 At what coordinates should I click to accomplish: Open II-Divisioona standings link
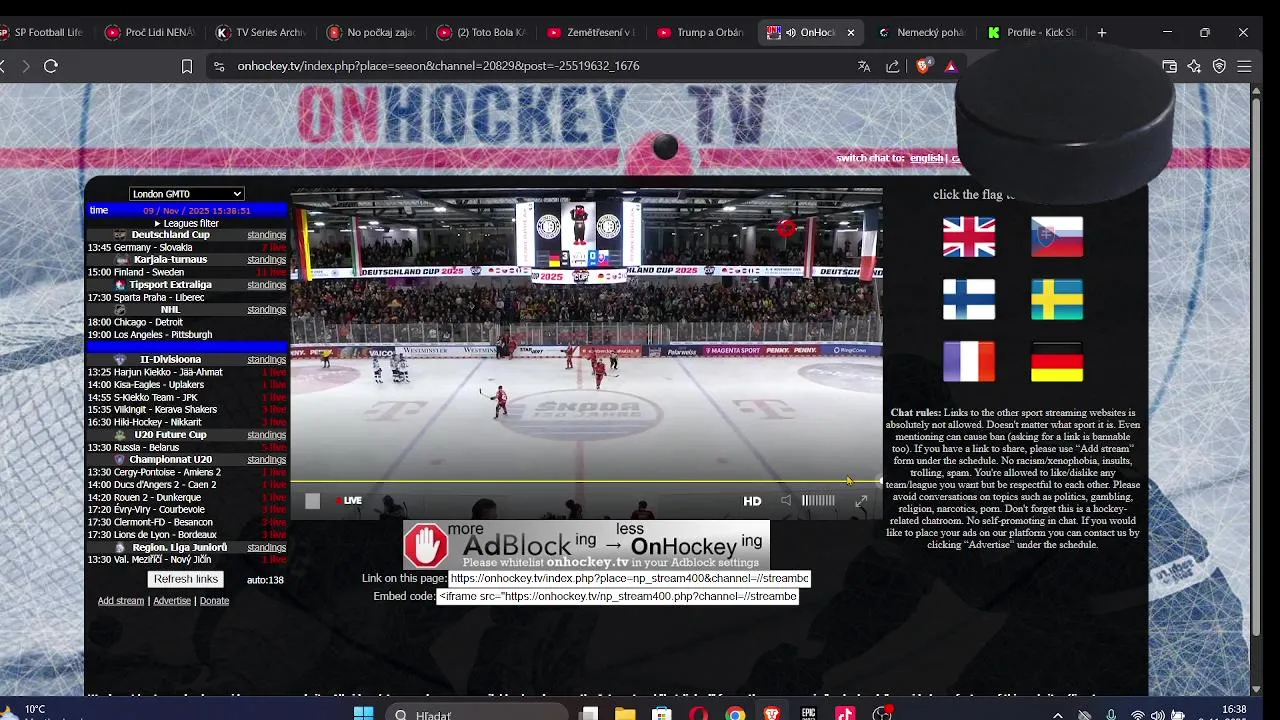(x=267, y=360)
